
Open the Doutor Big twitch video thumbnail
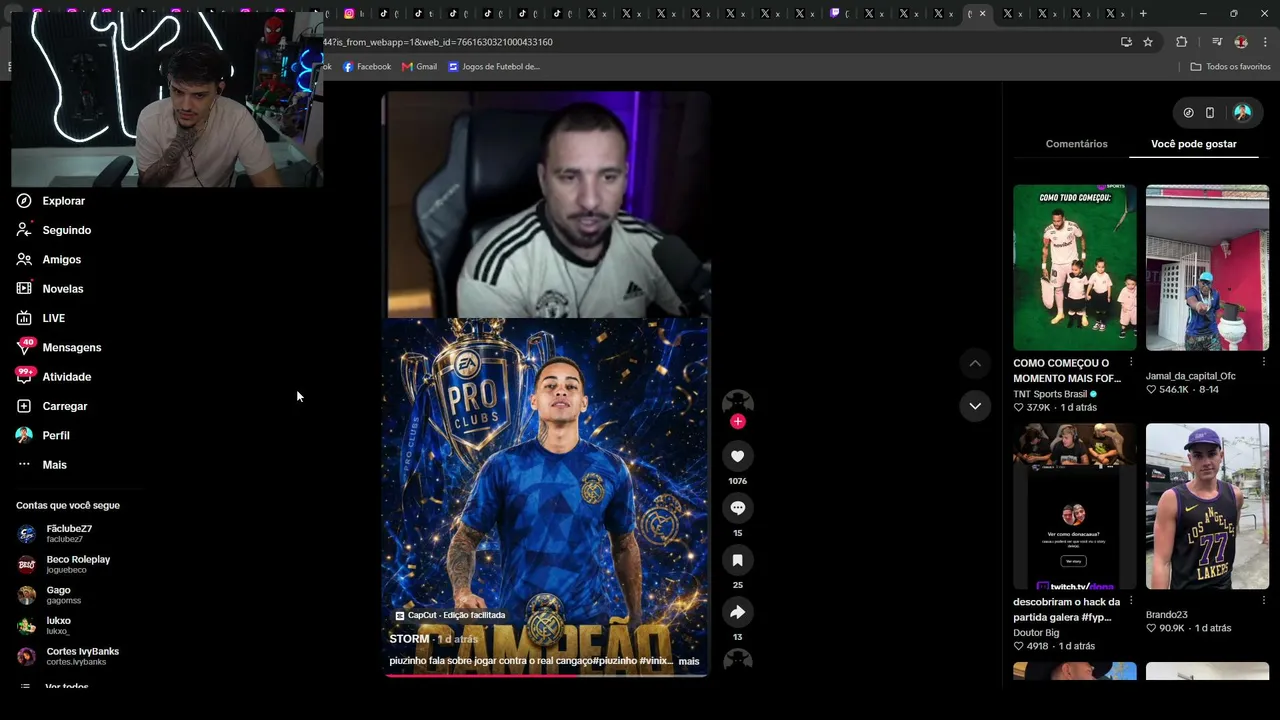(1075, 506)
